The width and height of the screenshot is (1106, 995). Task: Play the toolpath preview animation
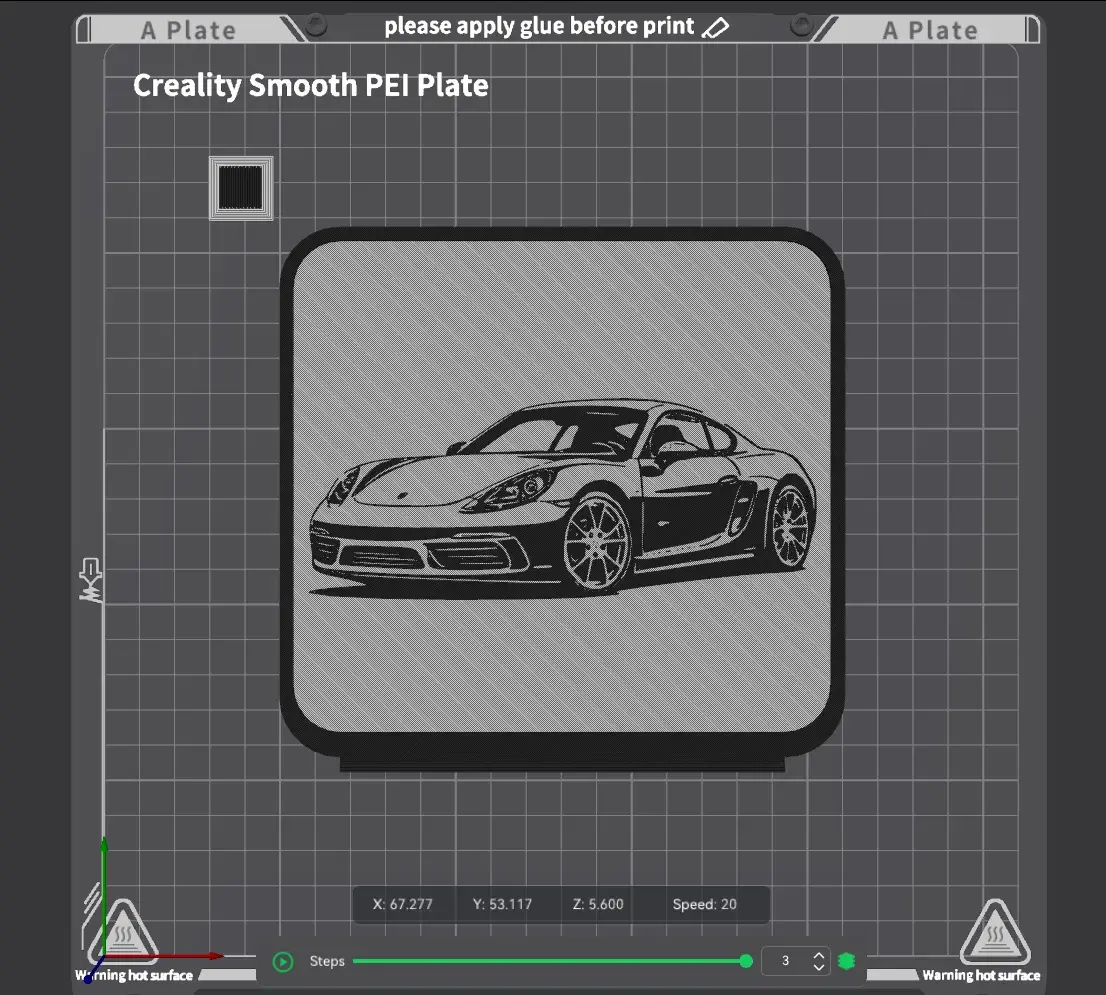[283, 961]
